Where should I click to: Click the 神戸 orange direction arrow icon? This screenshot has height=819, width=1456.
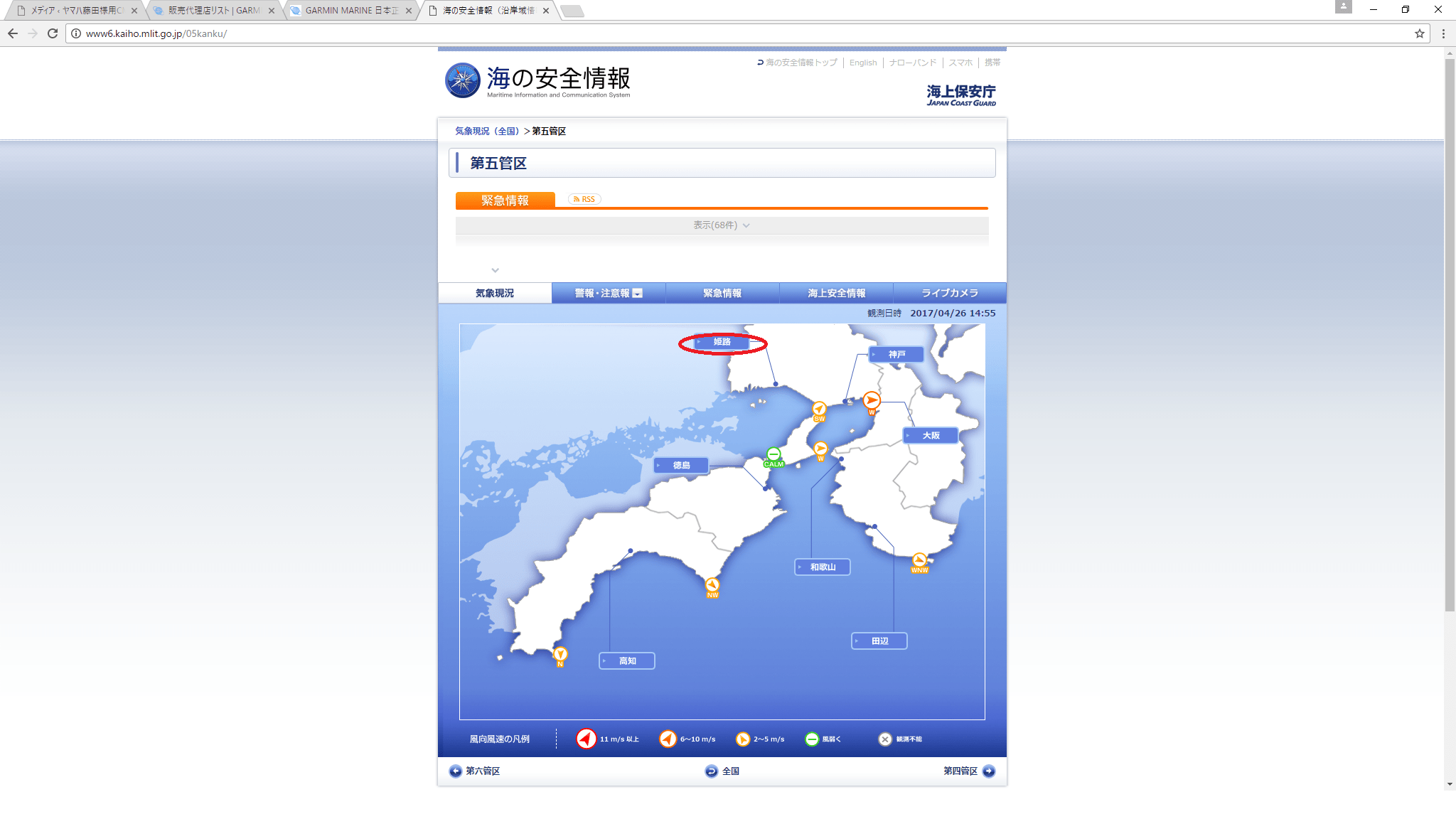point(871,399)
